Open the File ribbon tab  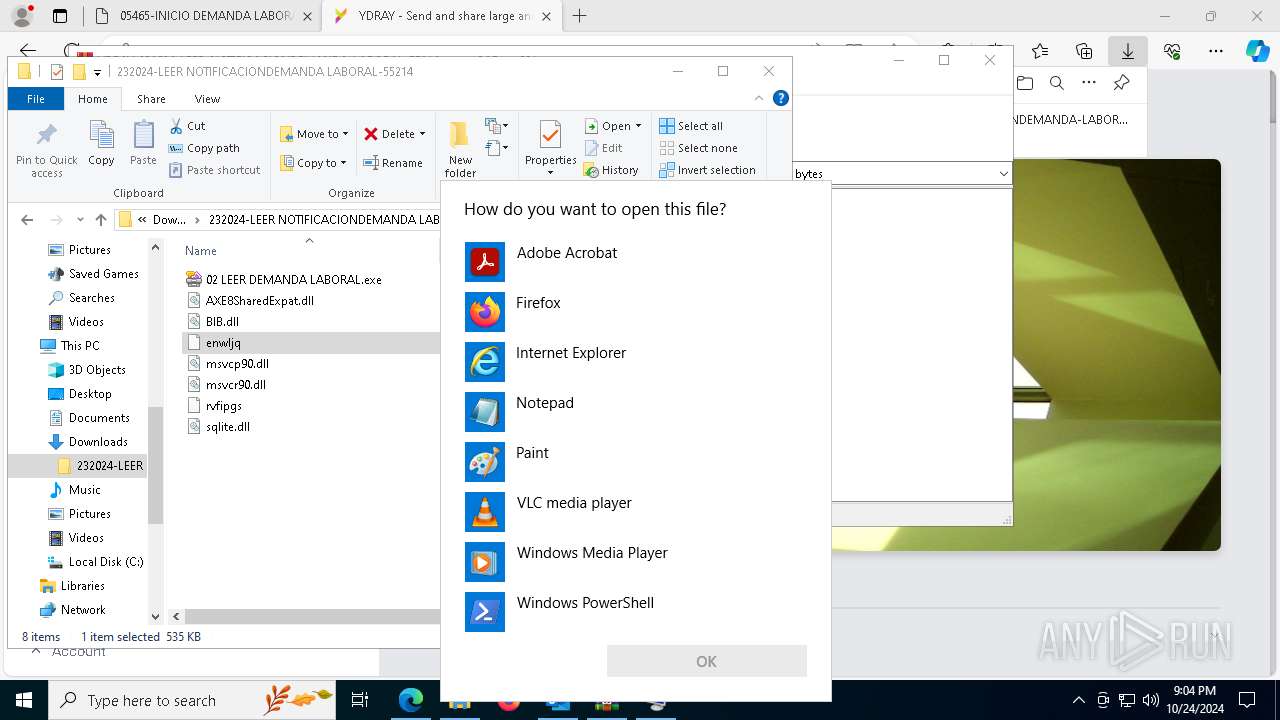coord(36,99)
